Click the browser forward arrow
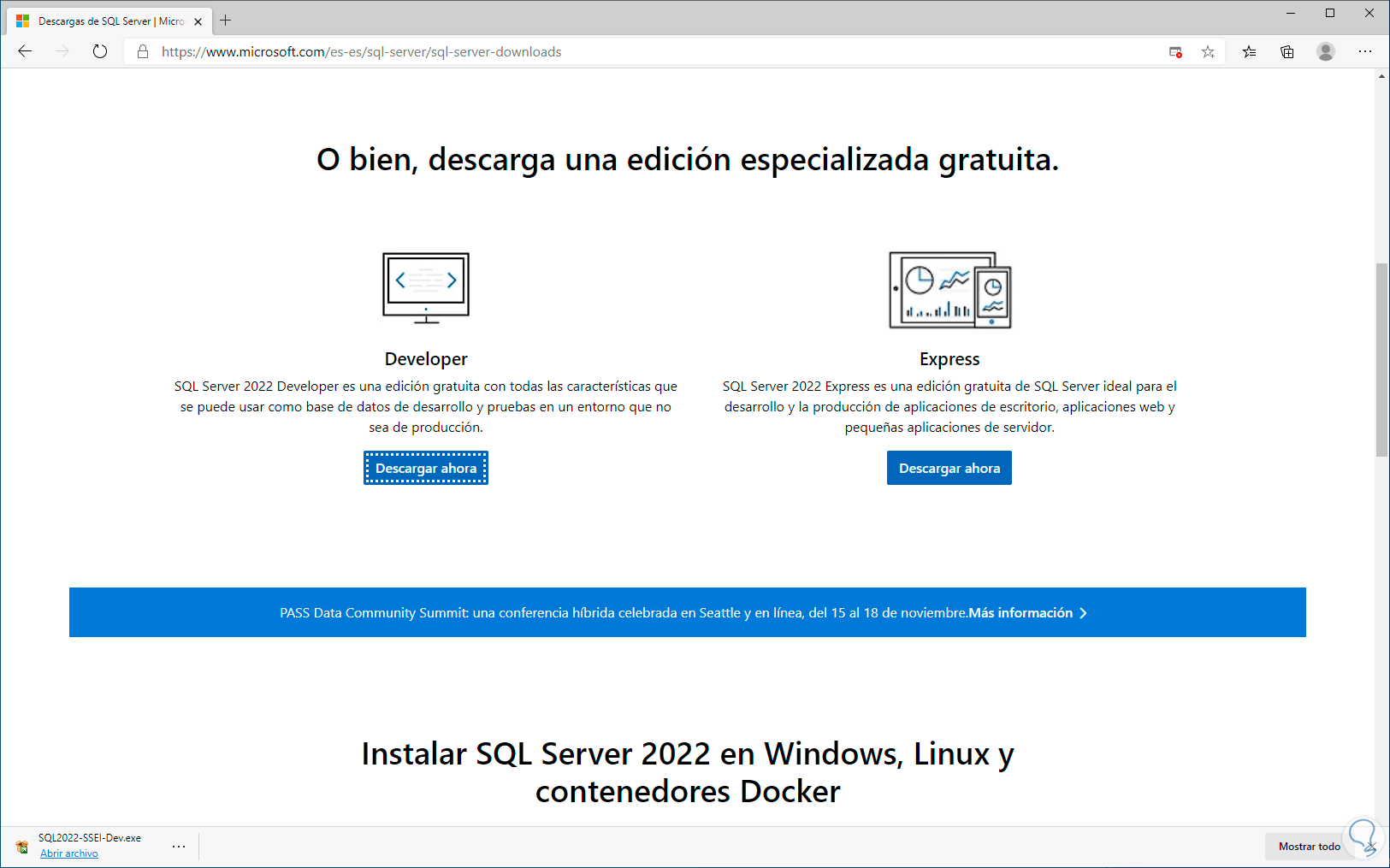 62,51
